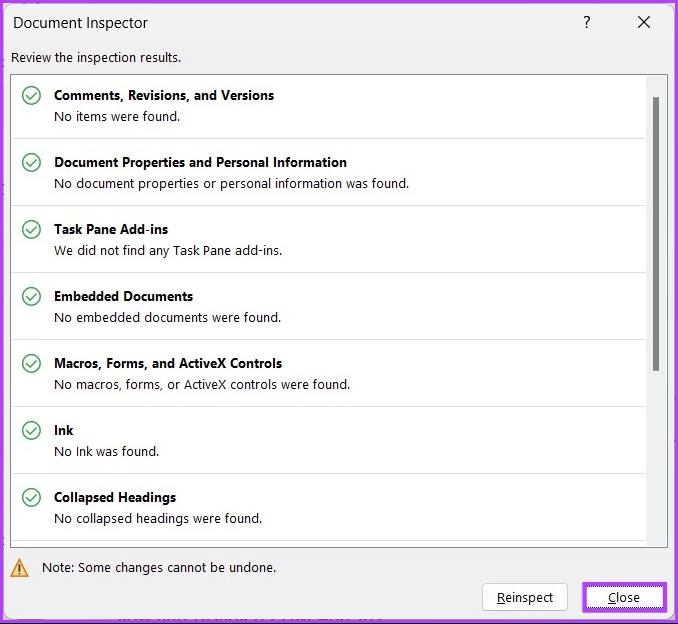Viewport: 678px width, 624px height.
Task: Click the green checkmark beside Ink
Action: (x=32, y=431)
